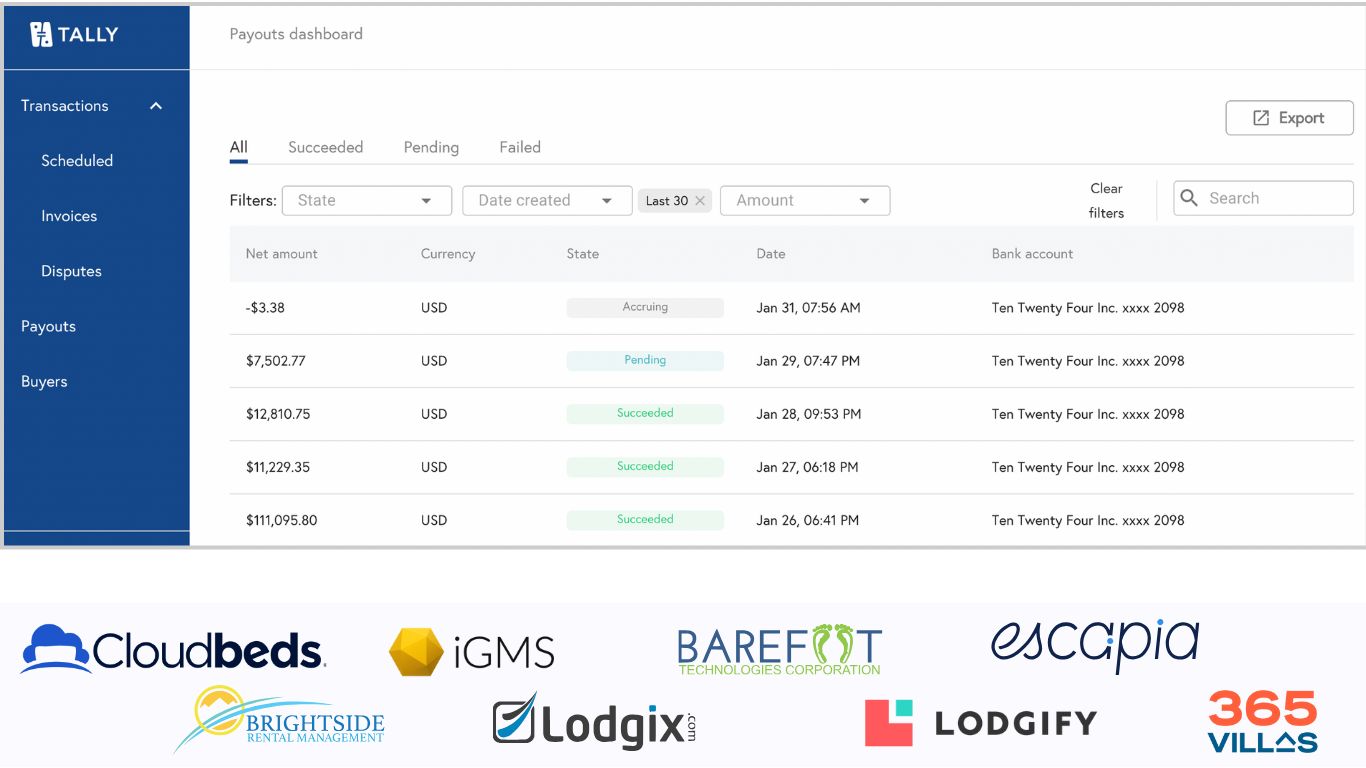
Task: Open the Amount filter dropdown
Action: coord(804,201)
